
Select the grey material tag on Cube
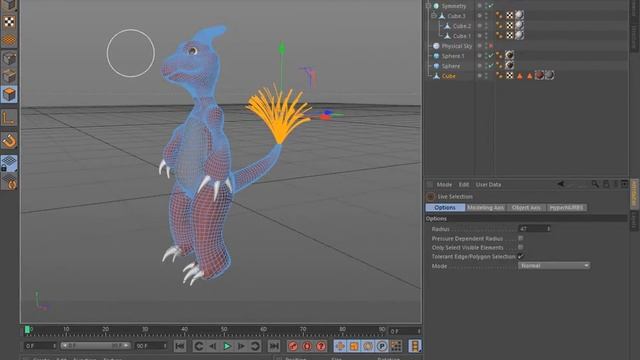(549, 75)
